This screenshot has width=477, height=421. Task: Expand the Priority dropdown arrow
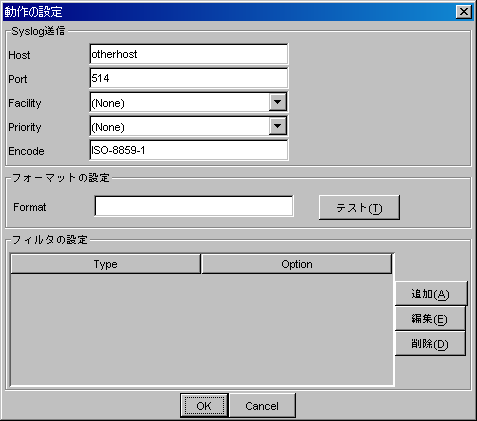[278, 126]
